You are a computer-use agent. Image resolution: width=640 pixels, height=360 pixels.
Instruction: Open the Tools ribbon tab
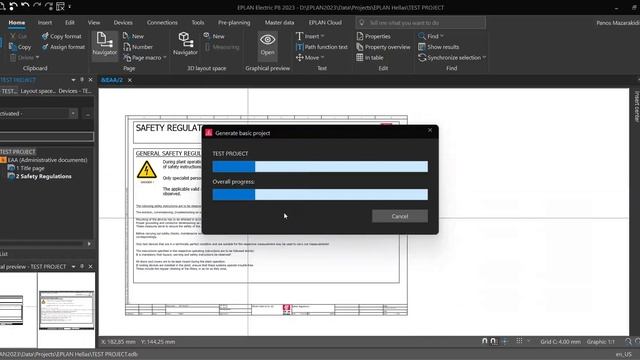point(198,22)
